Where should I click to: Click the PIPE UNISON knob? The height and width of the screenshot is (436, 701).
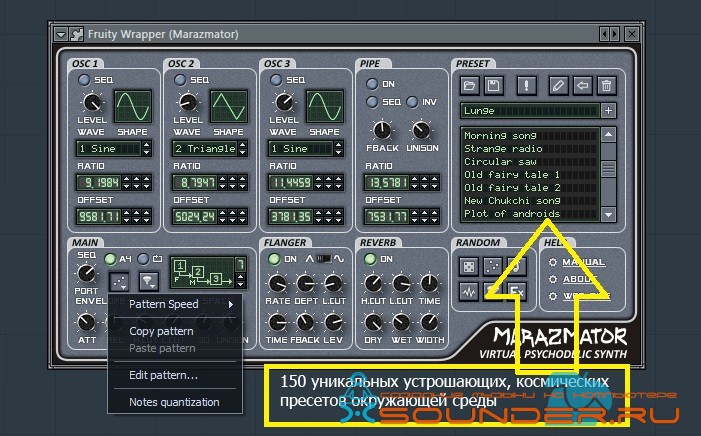click(421, 130)
